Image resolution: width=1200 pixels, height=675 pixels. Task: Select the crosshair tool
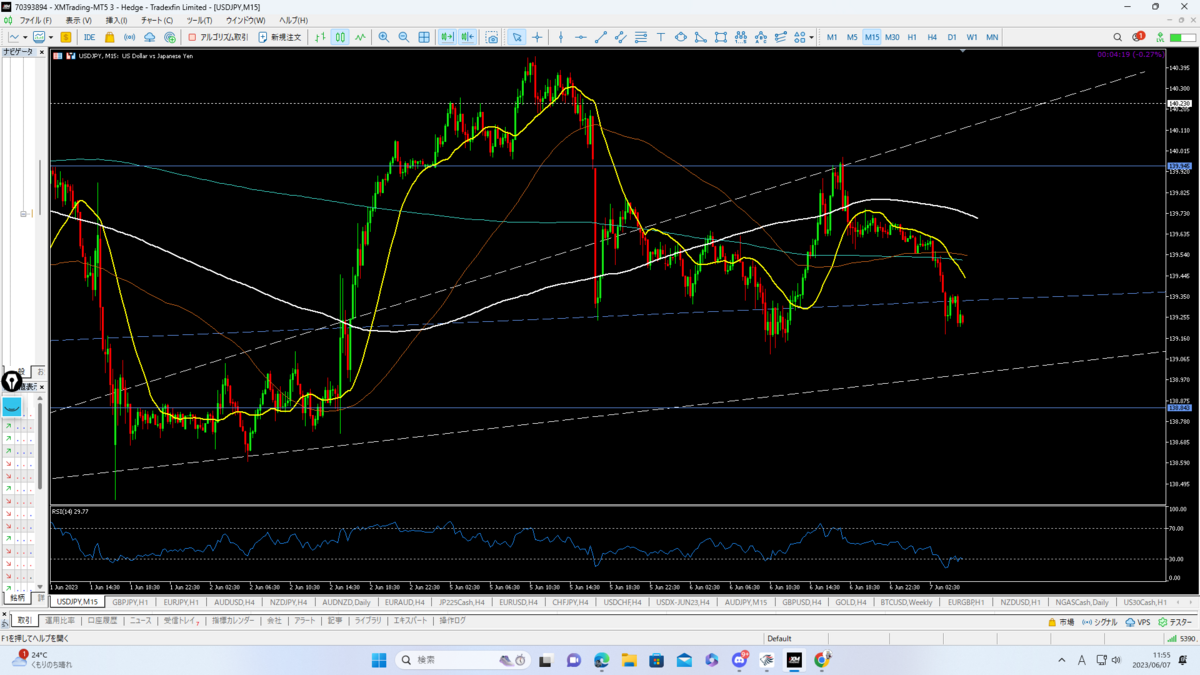click(537, 37)
